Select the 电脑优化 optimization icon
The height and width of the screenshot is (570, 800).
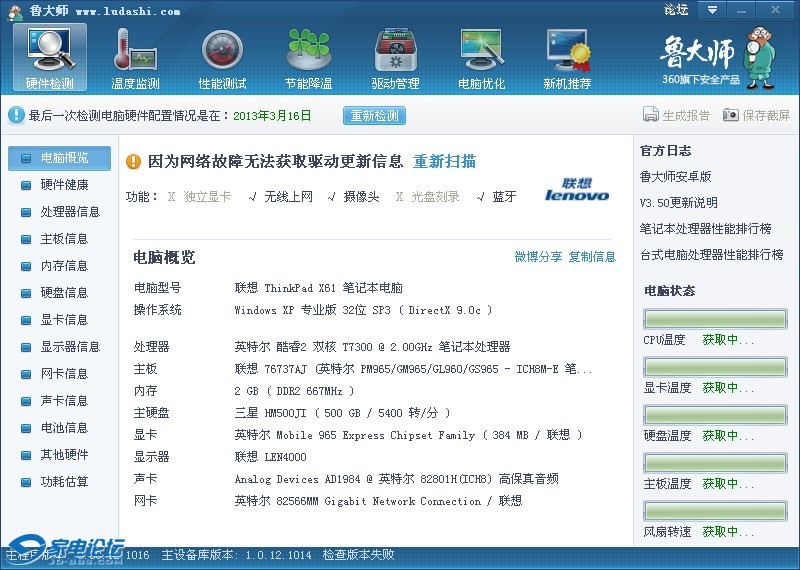(481, 56)
